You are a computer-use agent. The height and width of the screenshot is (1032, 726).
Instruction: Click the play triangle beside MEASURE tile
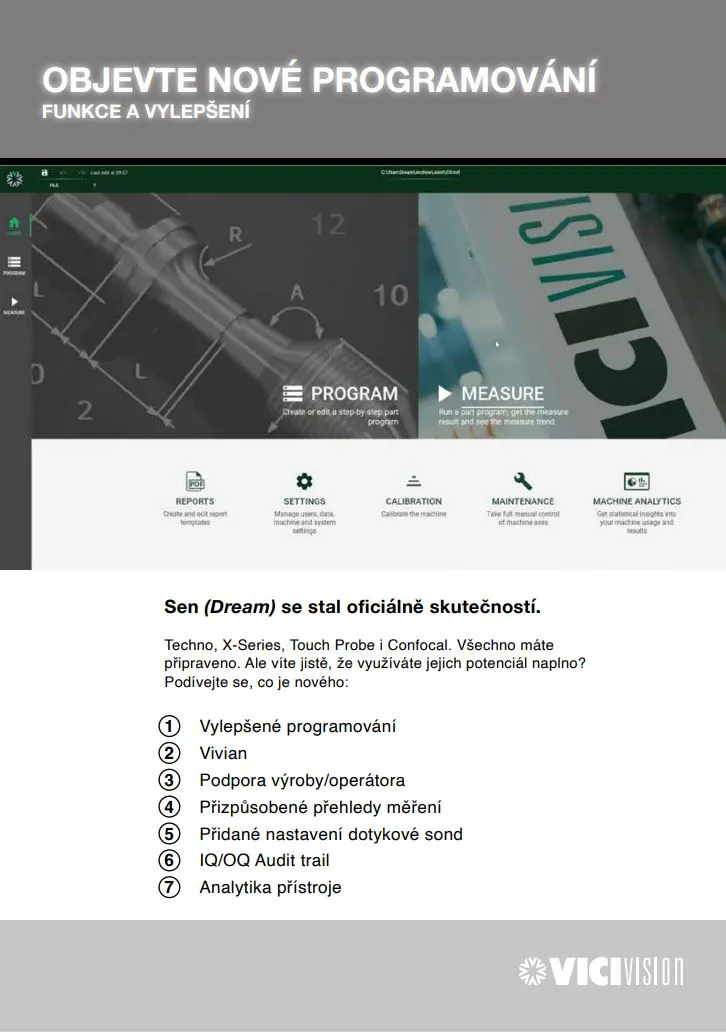(445, 394)
